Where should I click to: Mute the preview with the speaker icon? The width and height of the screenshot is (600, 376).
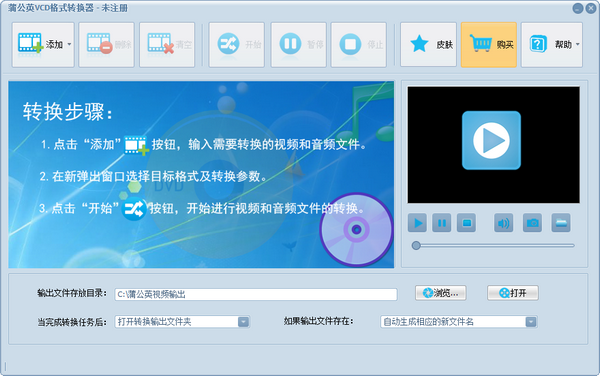pos(504,223)
